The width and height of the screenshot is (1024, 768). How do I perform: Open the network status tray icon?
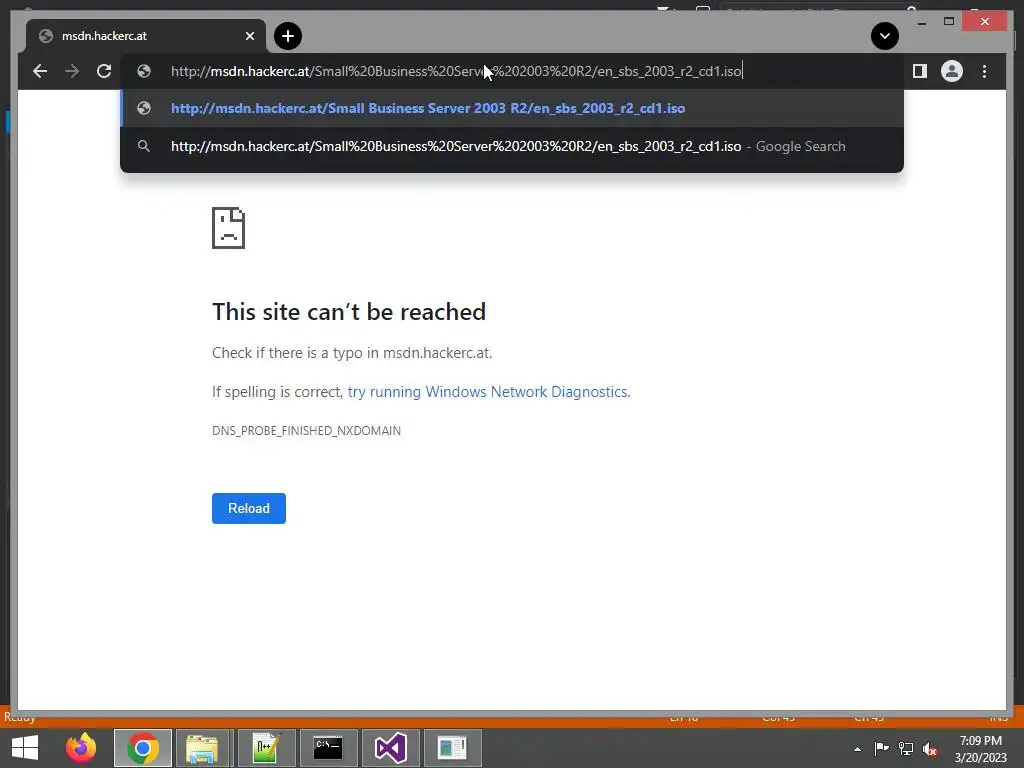[x=906, y=748]
